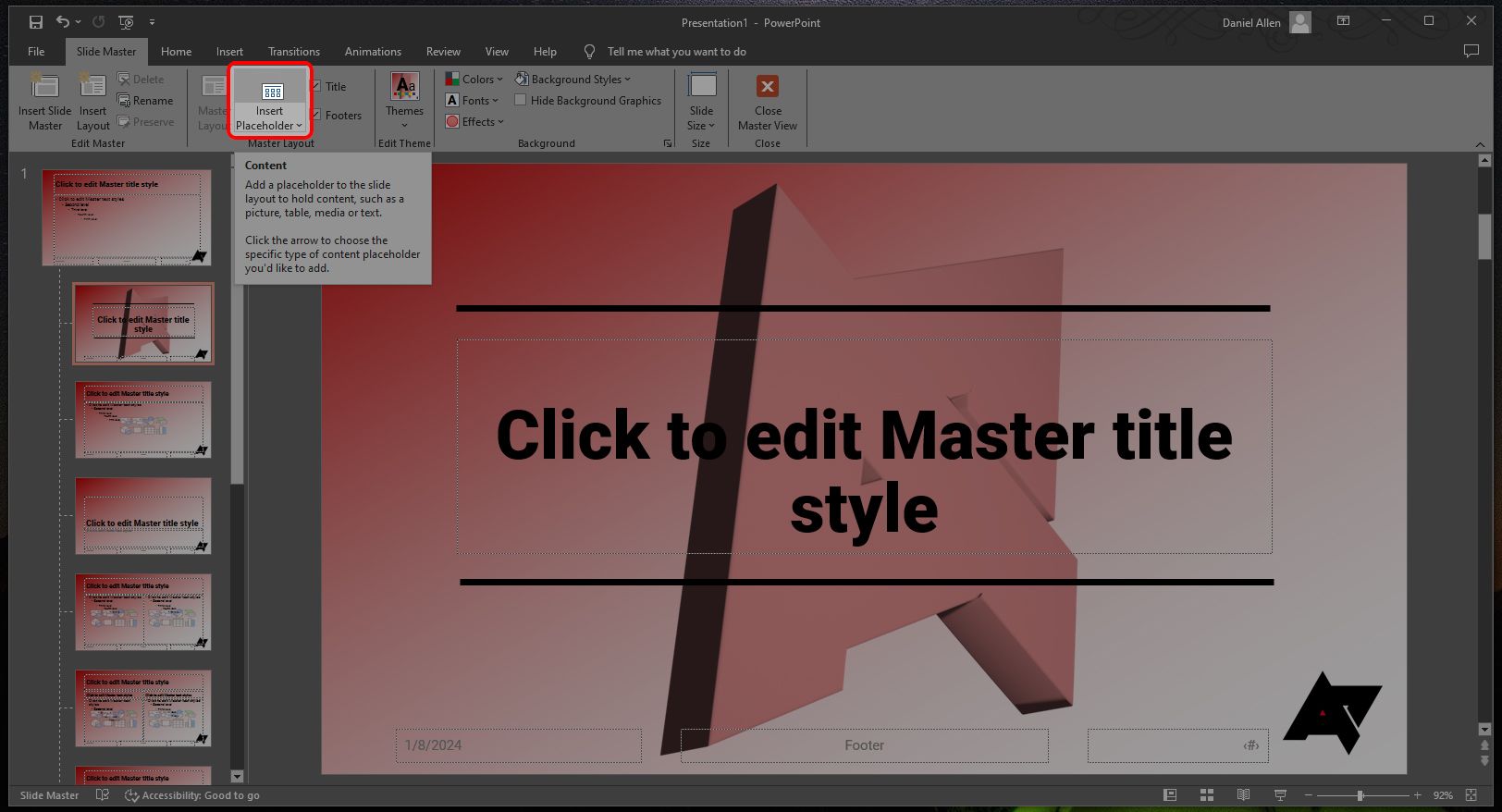Click Daniel Allen account avatar
This screenshot has width=1502, height=812.
click(1300, 22)
